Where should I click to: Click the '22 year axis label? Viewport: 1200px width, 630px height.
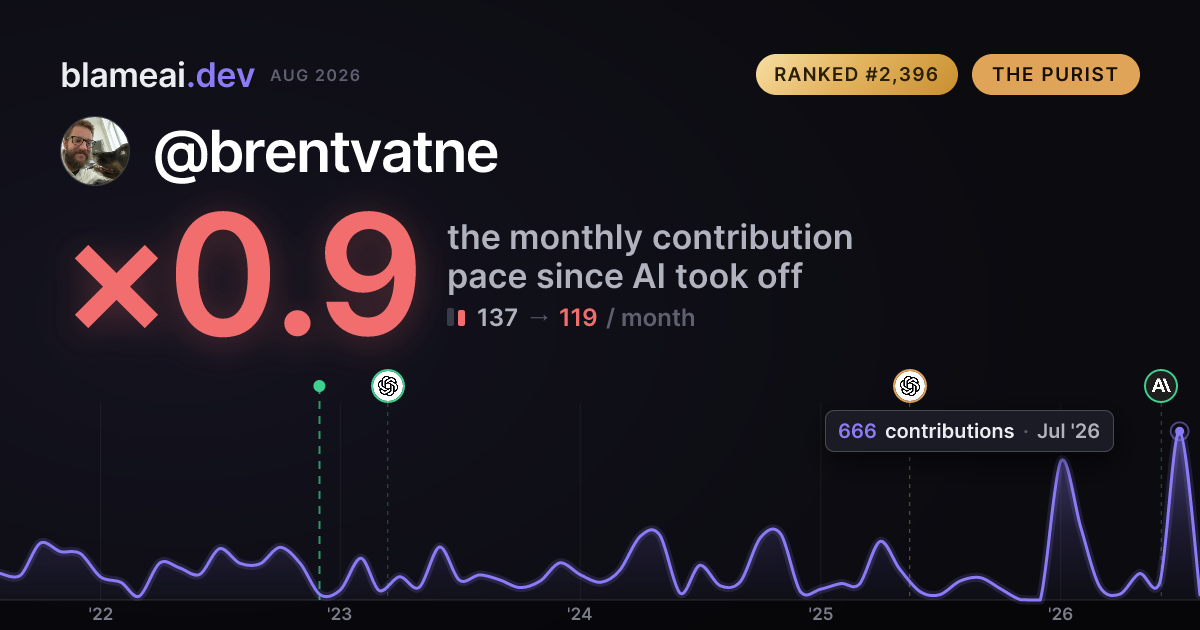(99, 614)
